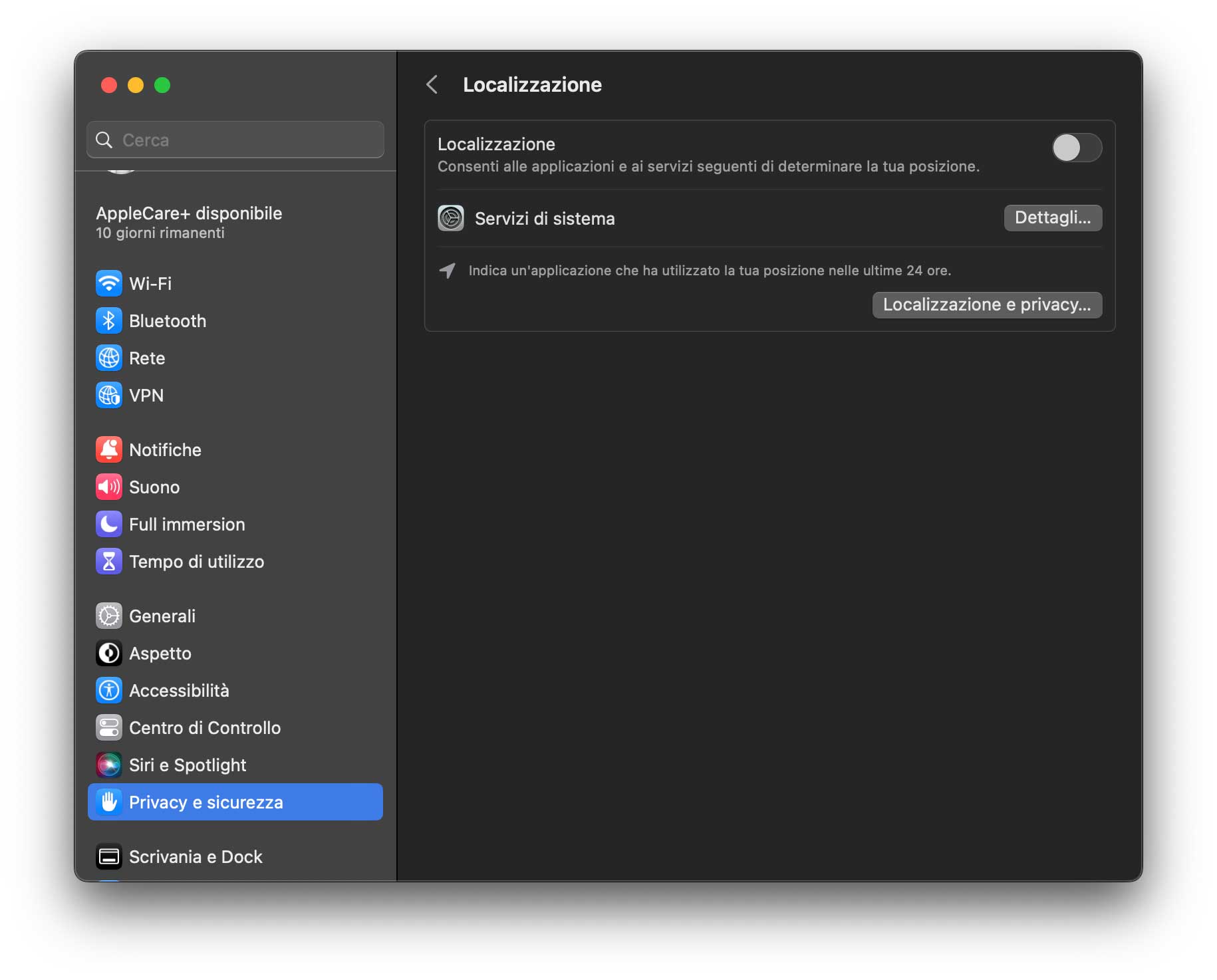The width and height of the screenshot is (1217, 980).
Task: Open Siri e Spotlight via the Siri icon
Action: pyautogui.click(x=109, y=765)
